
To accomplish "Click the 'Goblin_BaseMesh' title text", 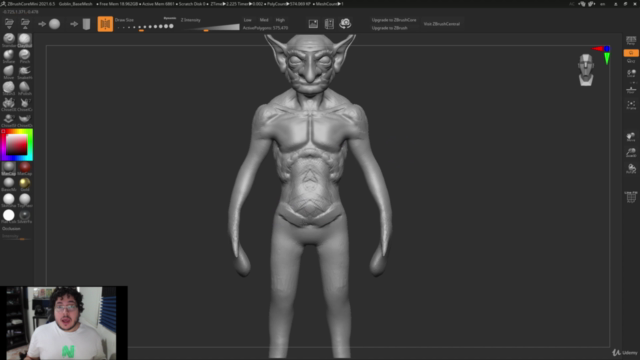I will pos(76,4).
